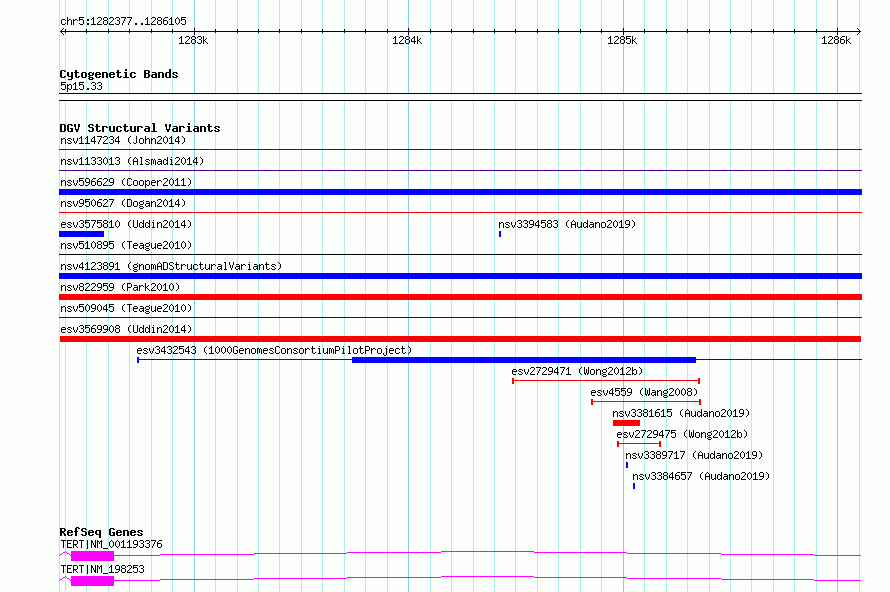890x592 pixels.
Task: Click the red range line of esv2729471
Action: [x=606, y=381]
